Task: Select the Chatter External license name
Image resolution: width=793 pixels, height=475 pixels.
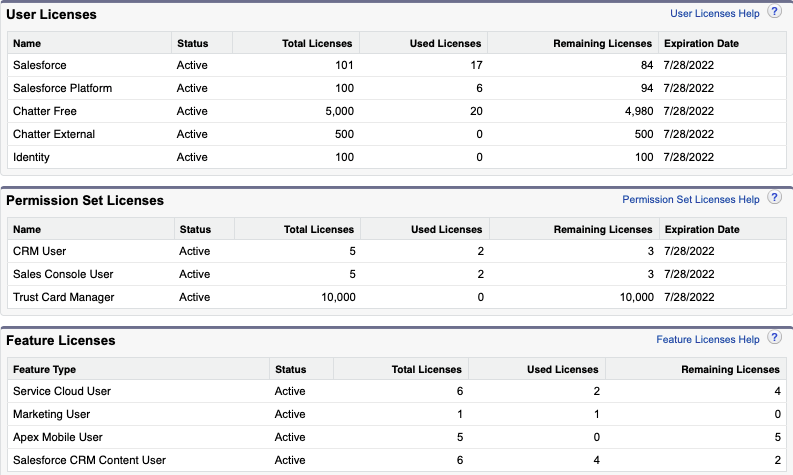Action: tap(54, 134)
